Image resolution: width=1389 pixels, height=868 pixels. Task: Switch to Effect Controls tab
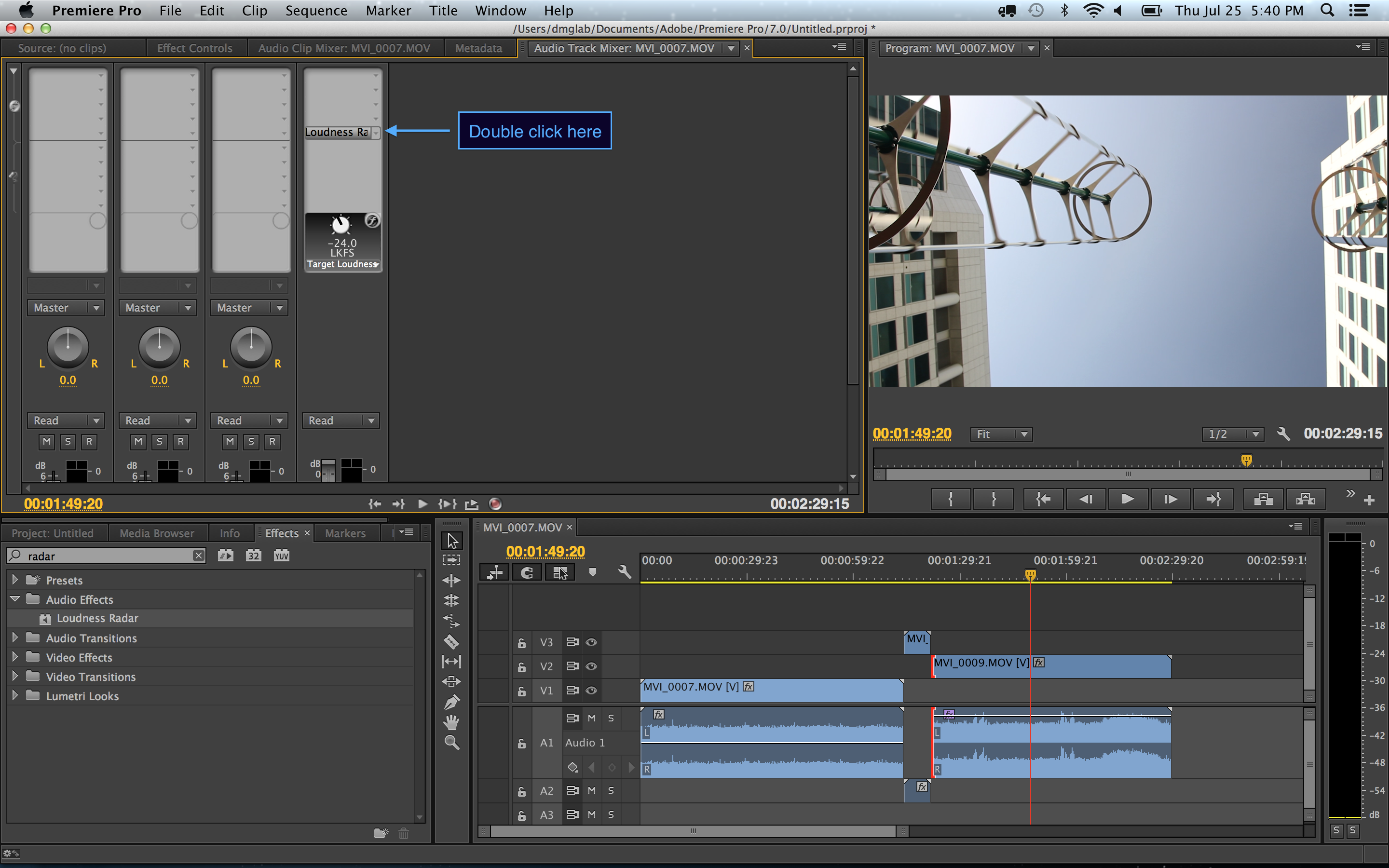(194, 48)
